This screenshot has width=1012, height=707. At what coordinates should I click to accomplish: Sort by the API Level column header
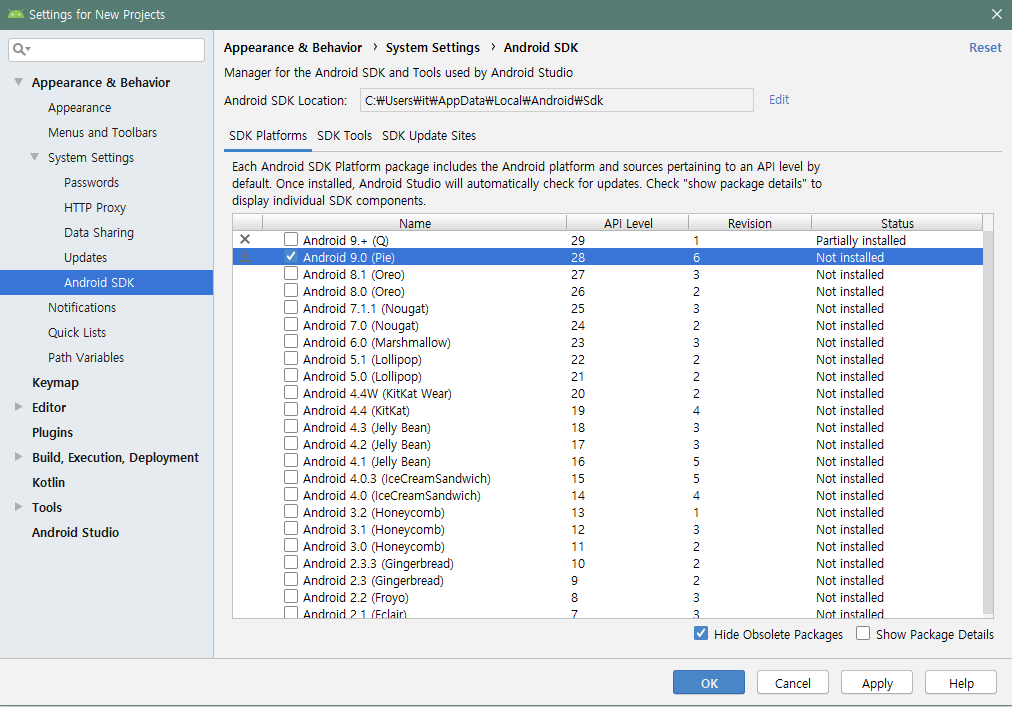point(628,223)
